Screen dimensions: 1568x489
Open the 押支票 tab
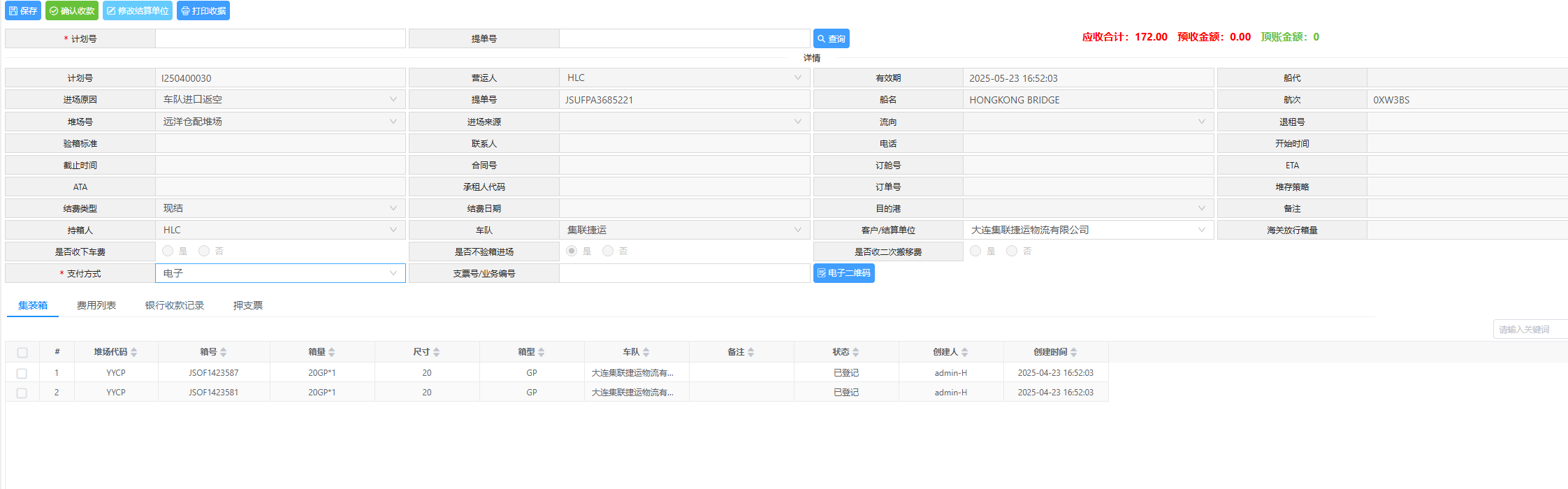pyautogui.click(x=248, y=305)
